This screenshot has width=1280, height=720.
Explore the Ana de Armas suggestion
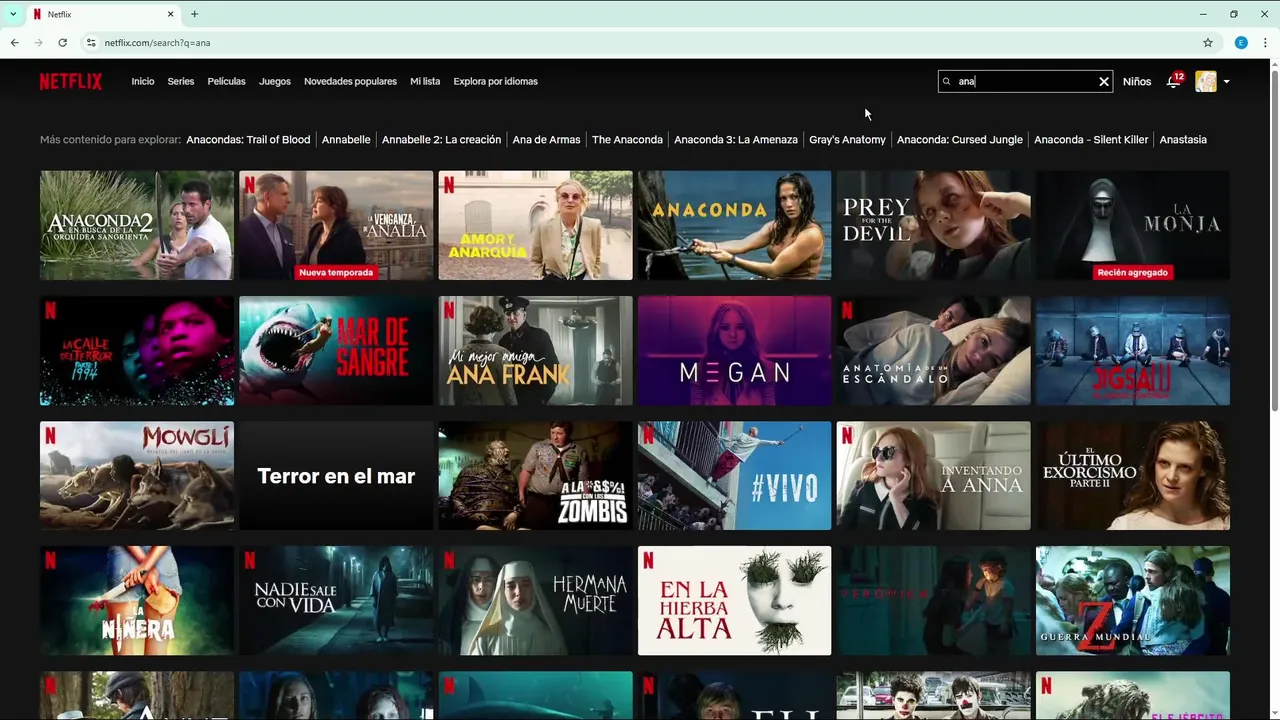546,140
